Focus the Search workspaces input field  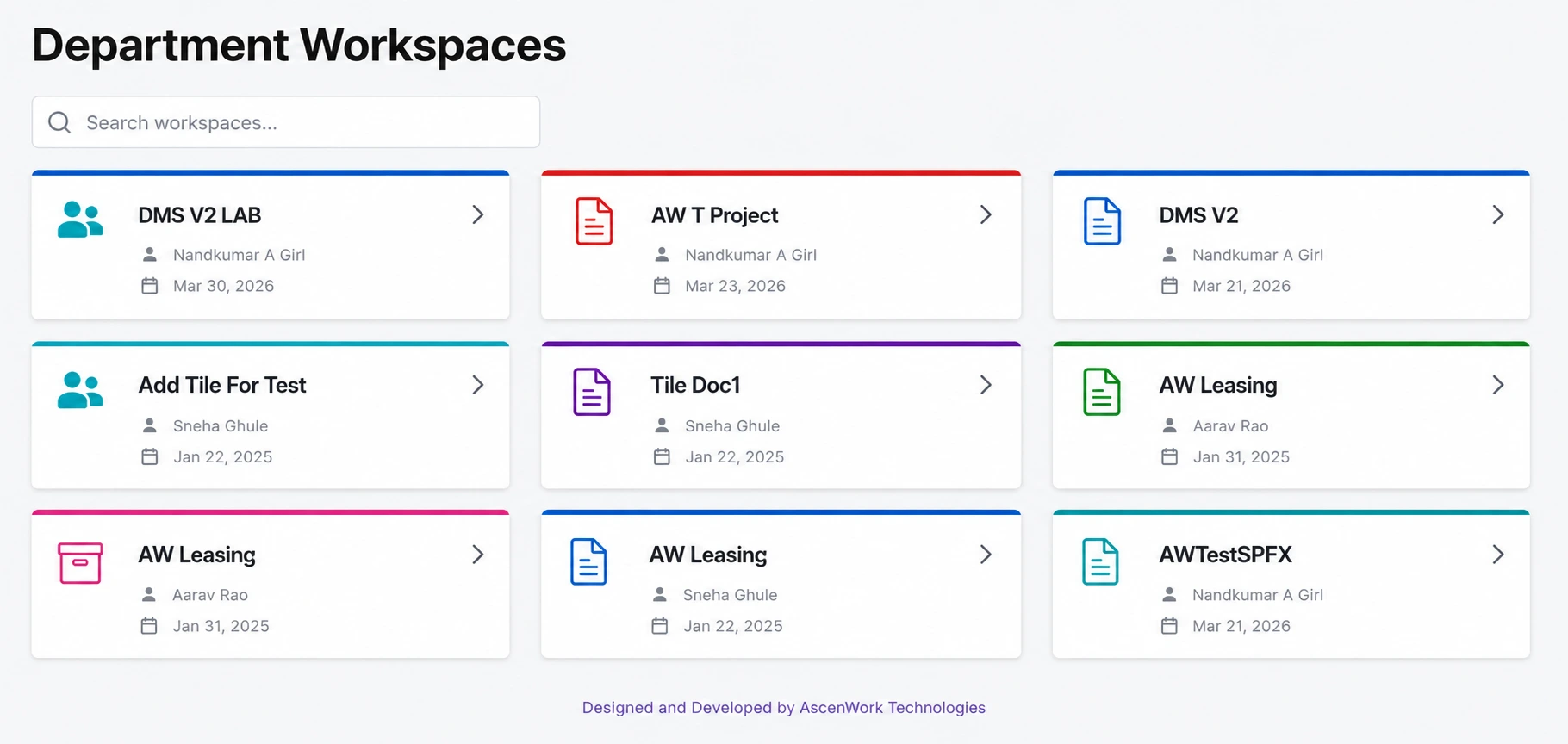tap(286, 122)
